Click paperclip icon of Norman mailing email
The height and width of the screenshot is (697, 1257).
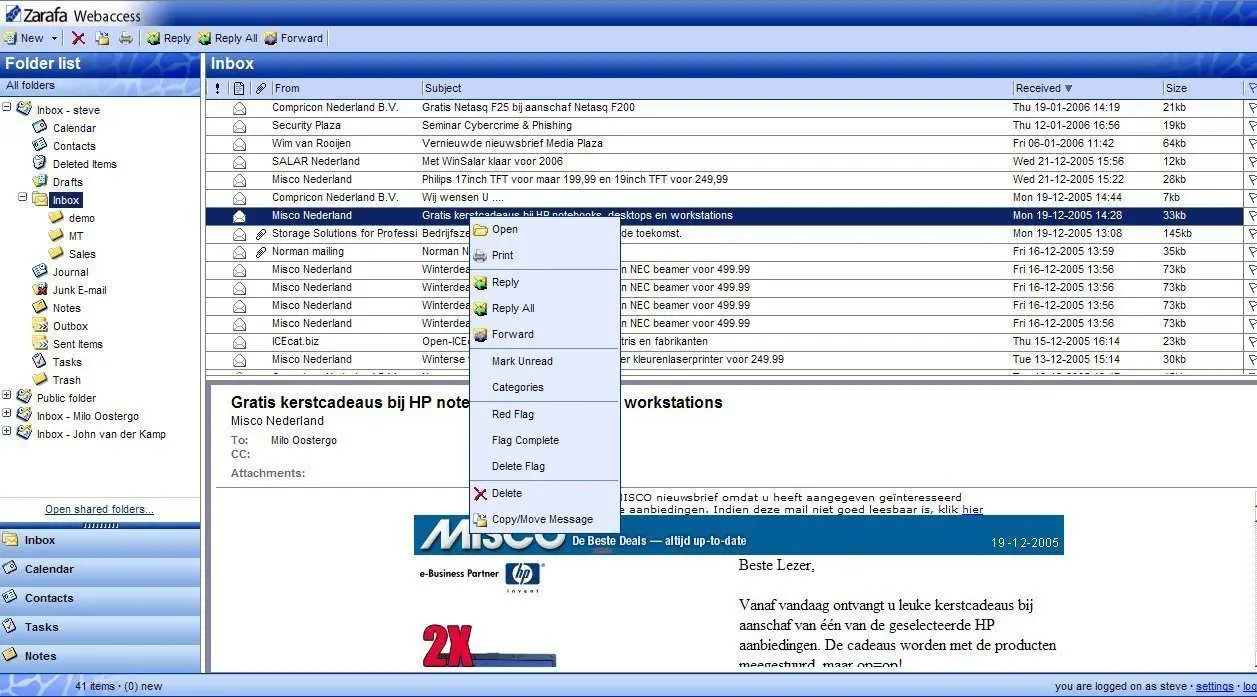click(x=261, y=252)
